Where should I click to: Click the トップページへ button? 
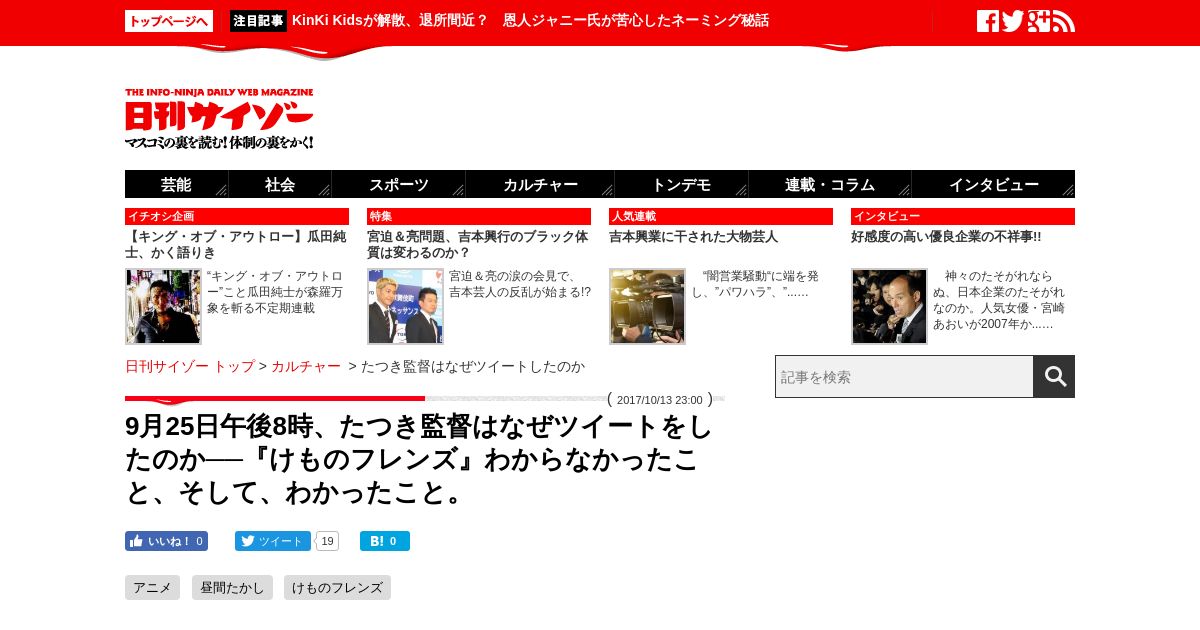pos(169,21)
